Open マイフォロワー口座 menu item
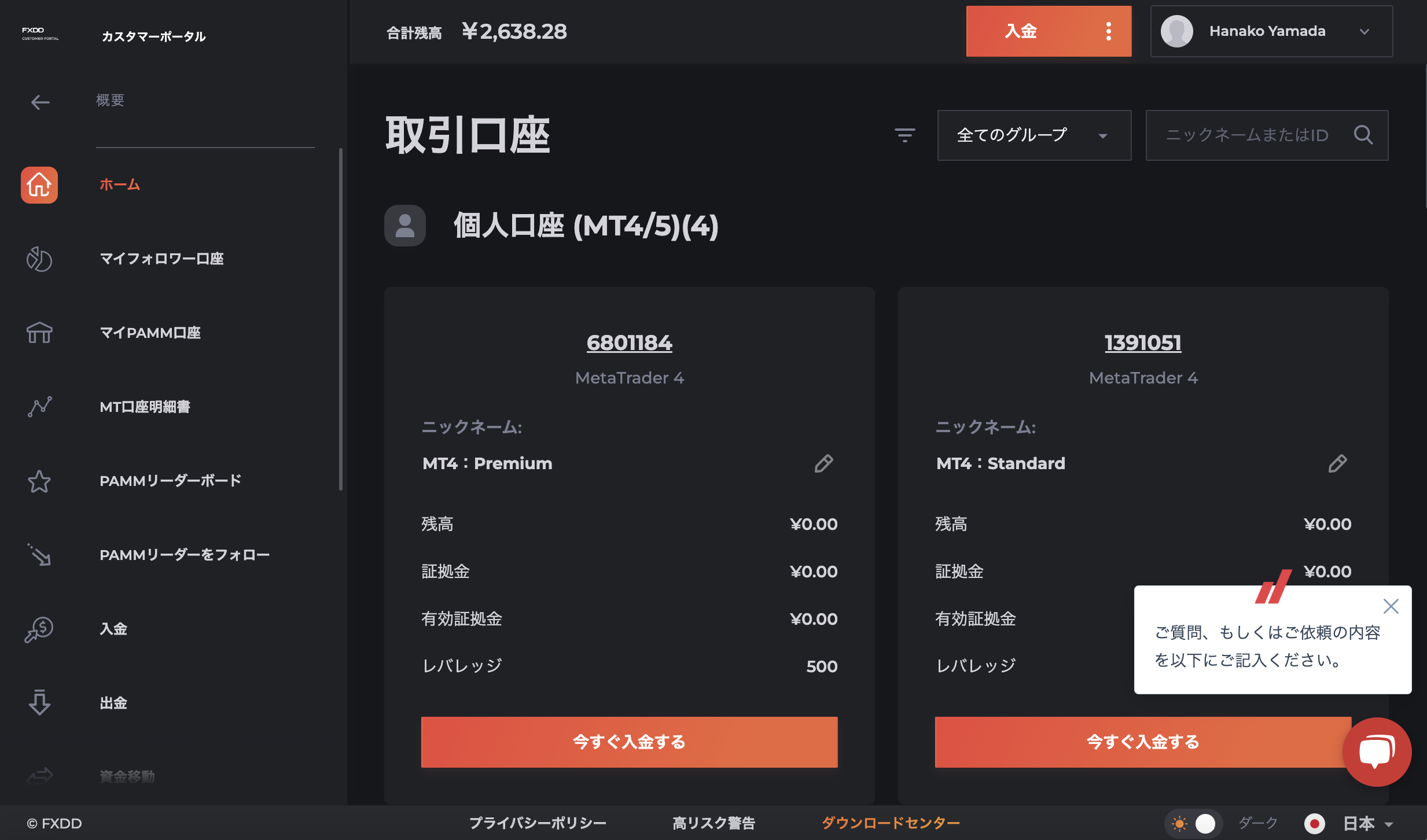This screenshot has width=1427, height=840. coord(162,259)
